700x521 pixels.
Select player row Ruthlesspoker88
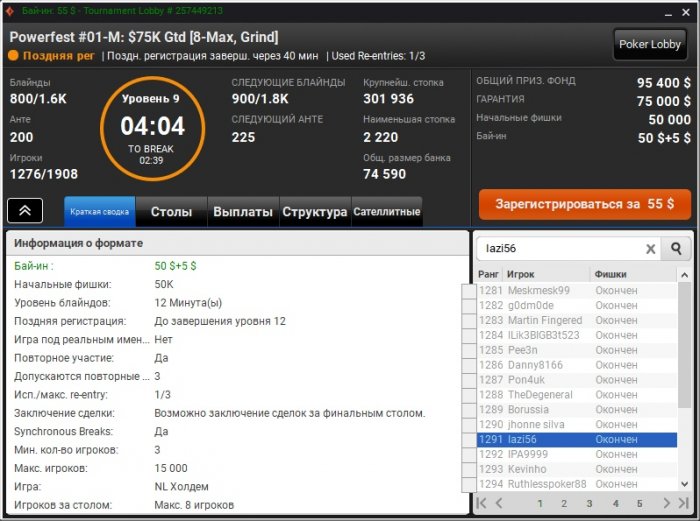pyautogui.click(x=577, y=484)
